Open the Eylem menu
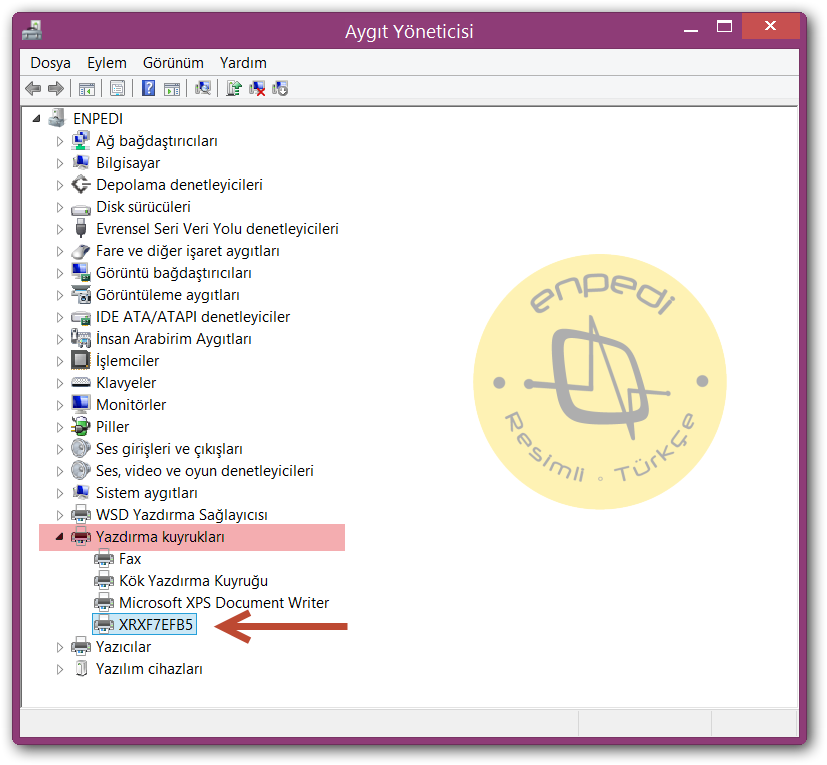 click(107, 63)
